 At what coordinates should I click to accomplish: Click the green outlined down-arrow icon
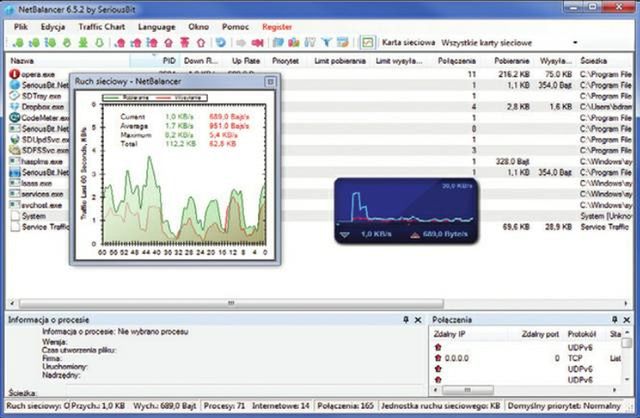click(x=99, y=42)
